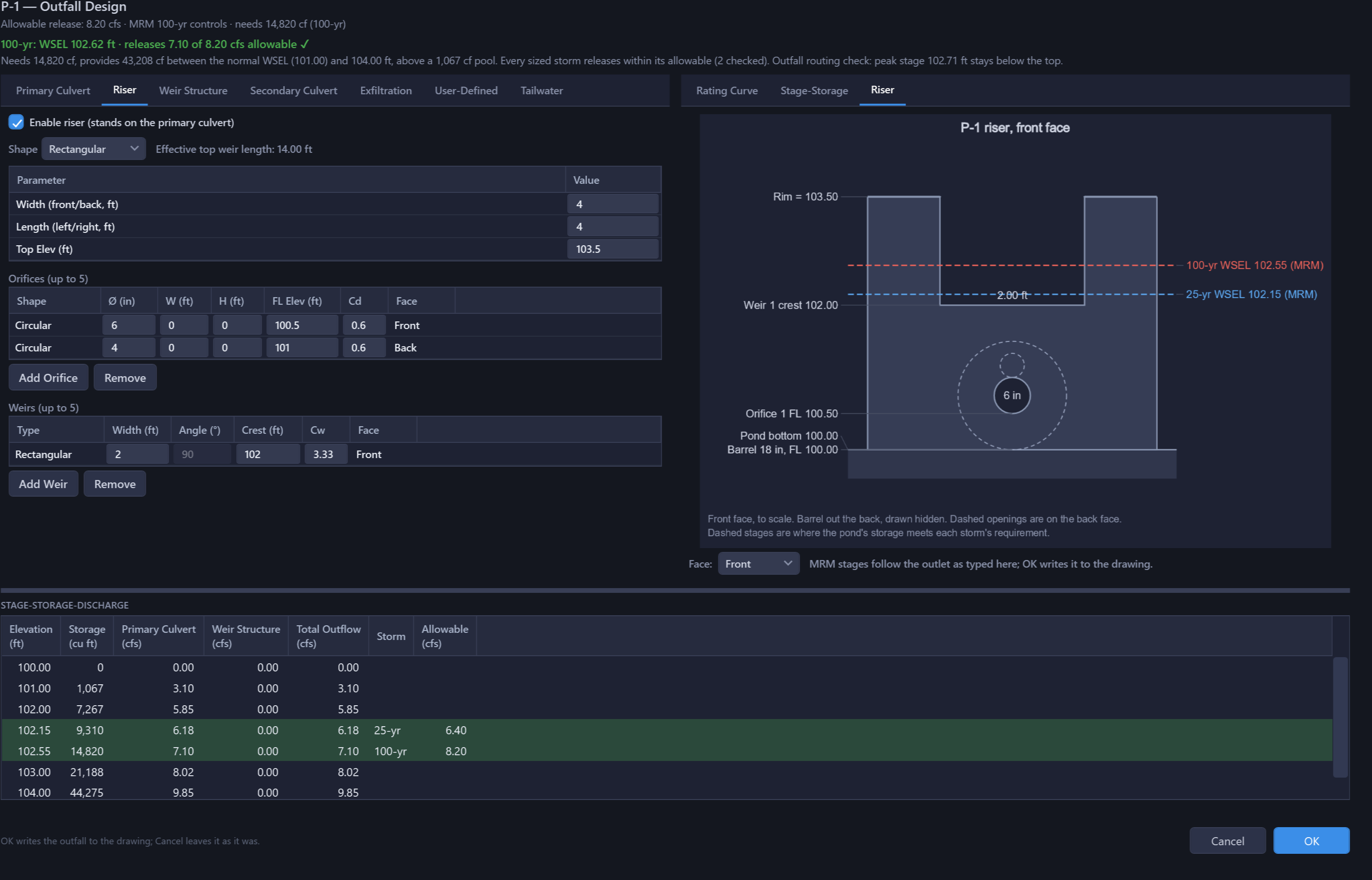Edit the Length (left/right) value field
1372x880 pixels.
coord(613,227)
